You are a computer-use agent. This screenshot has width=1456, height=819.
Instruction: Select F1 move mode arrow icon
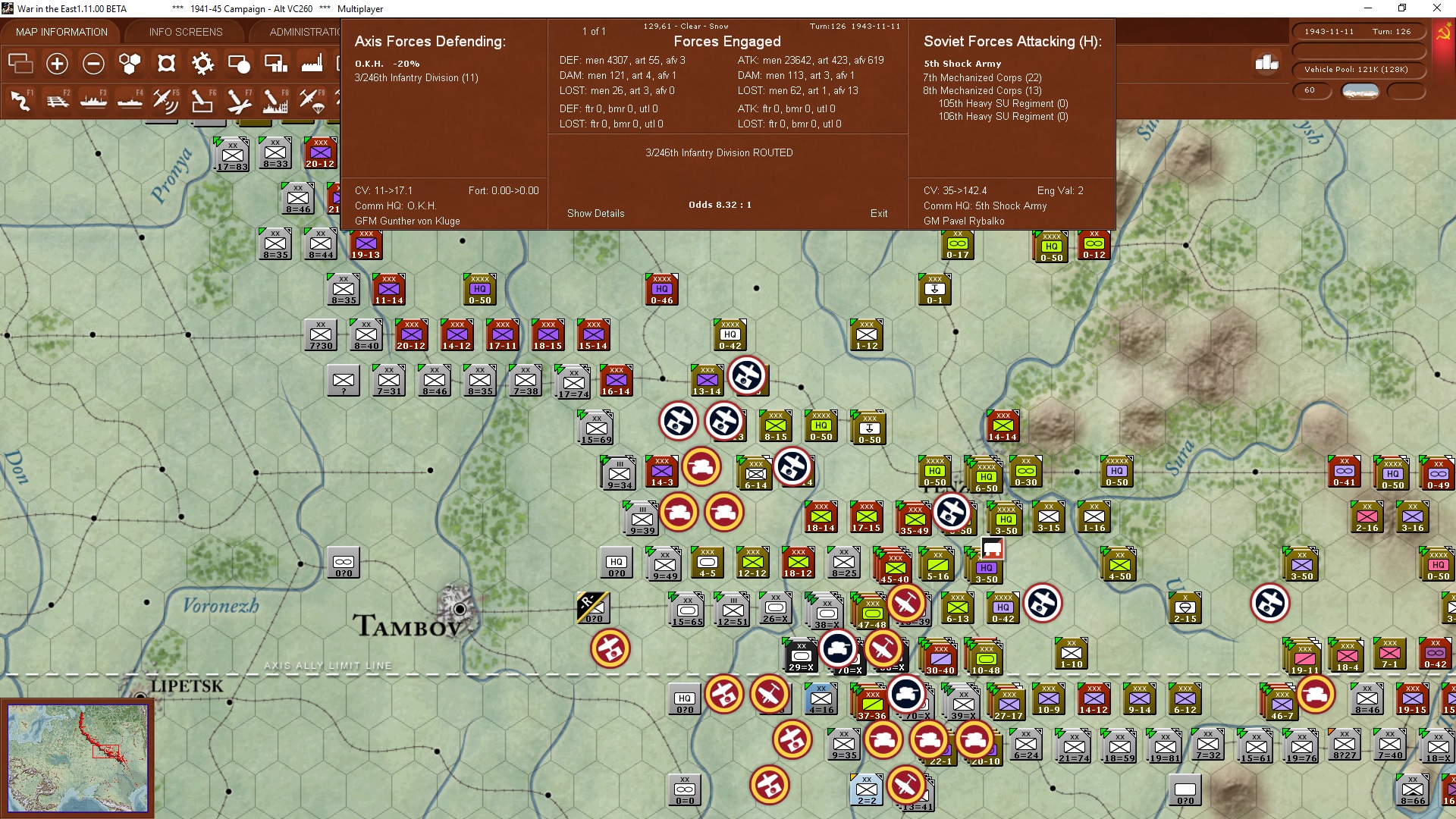tap(20, 100)
